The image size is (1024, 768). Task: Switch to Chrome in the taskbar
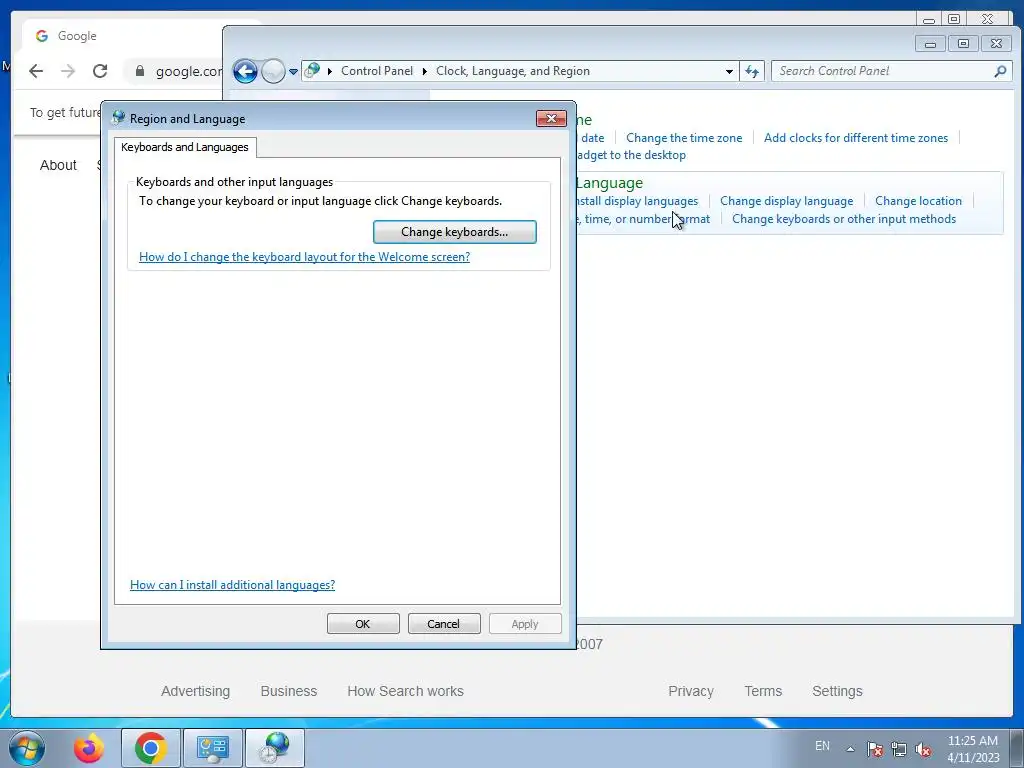tap(151, 748)
